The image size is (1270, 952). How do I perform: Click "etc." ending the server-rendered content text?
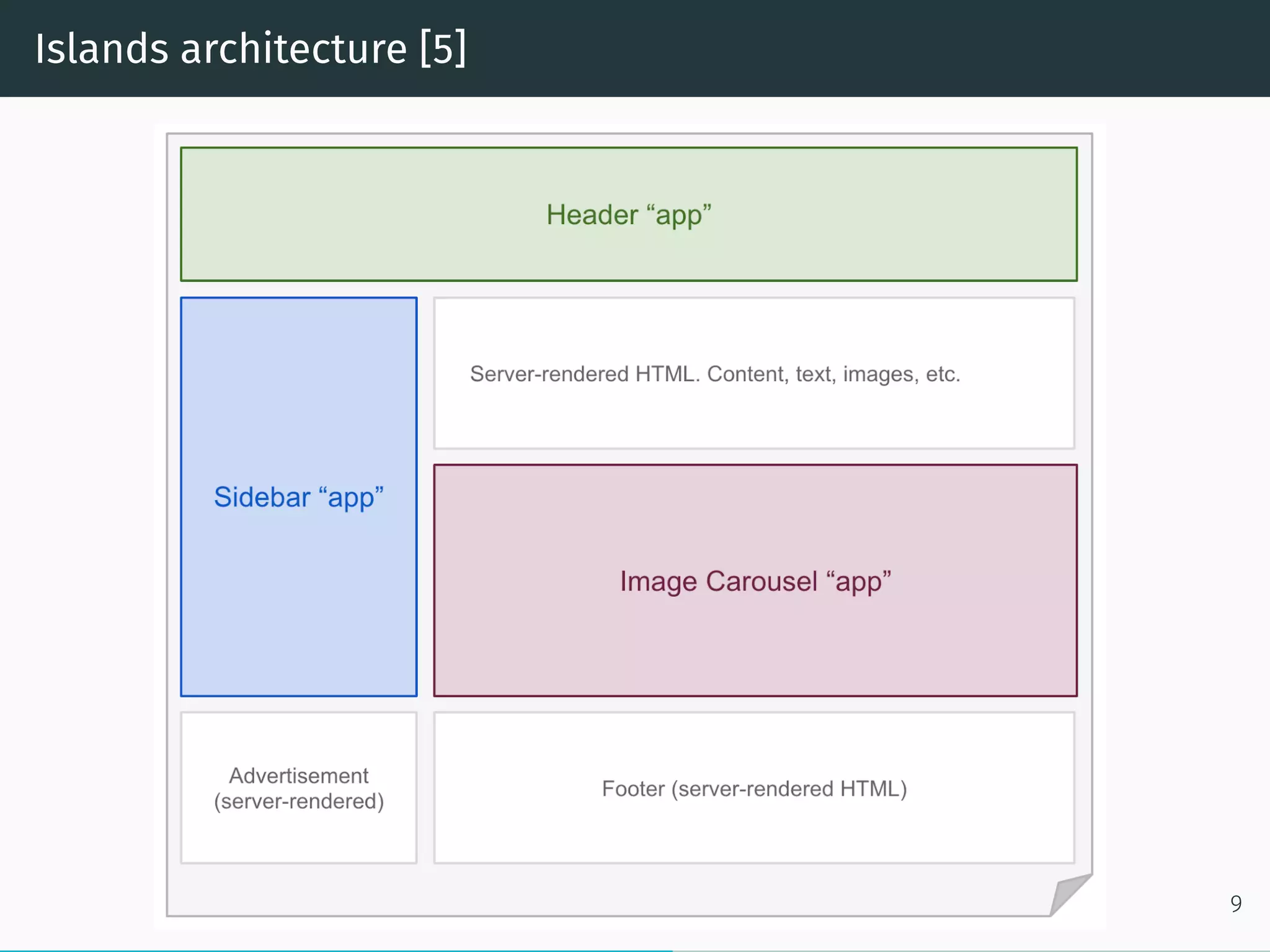tap(943, 374)
